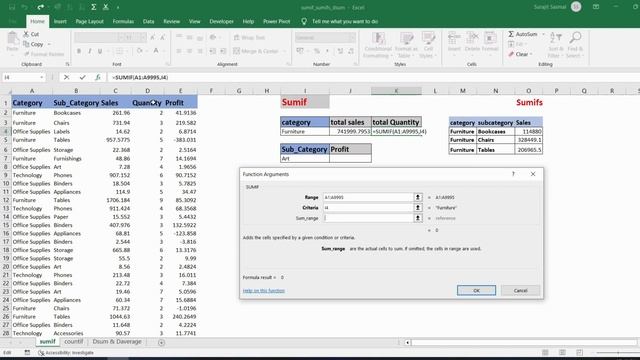
Task: Click the AutoSum button in Editing group
Action: pos(523,34)
